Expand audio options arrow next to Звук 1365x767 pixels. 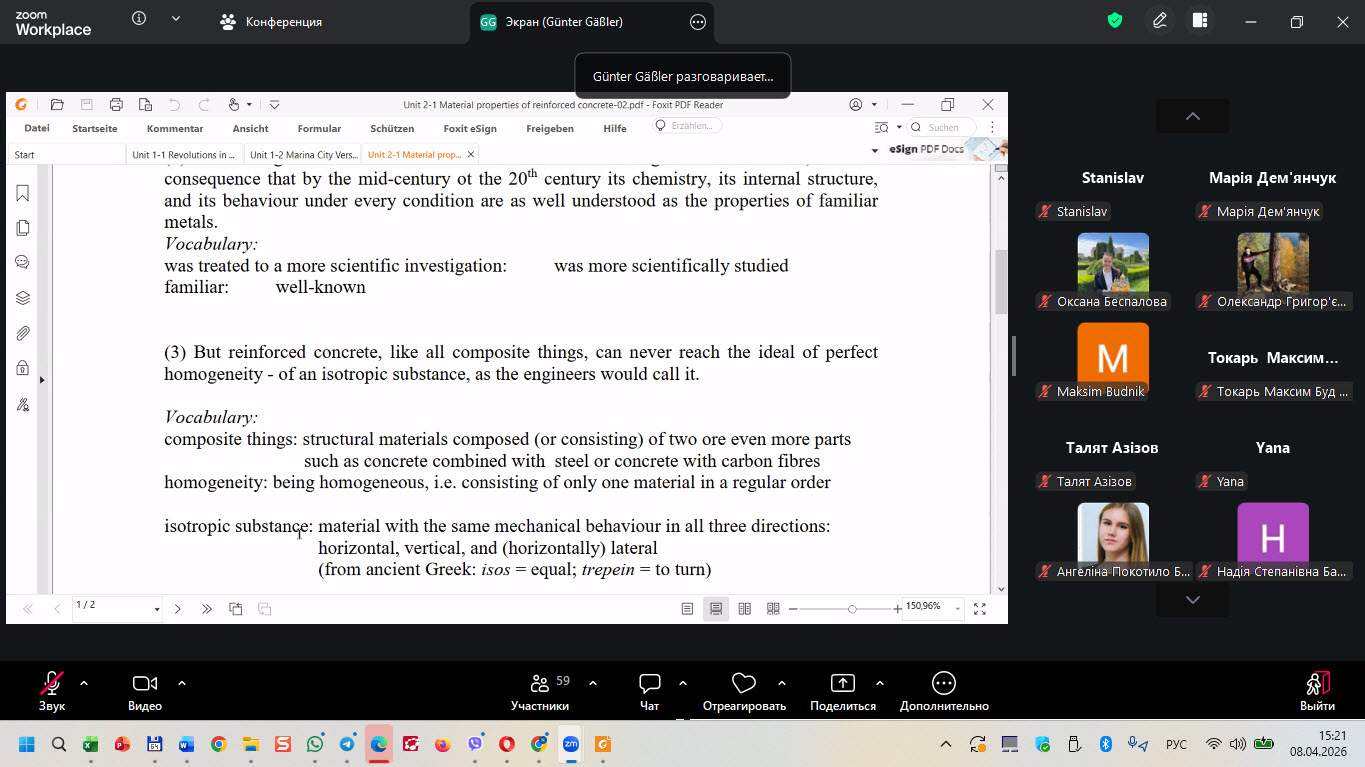[84, 683]
